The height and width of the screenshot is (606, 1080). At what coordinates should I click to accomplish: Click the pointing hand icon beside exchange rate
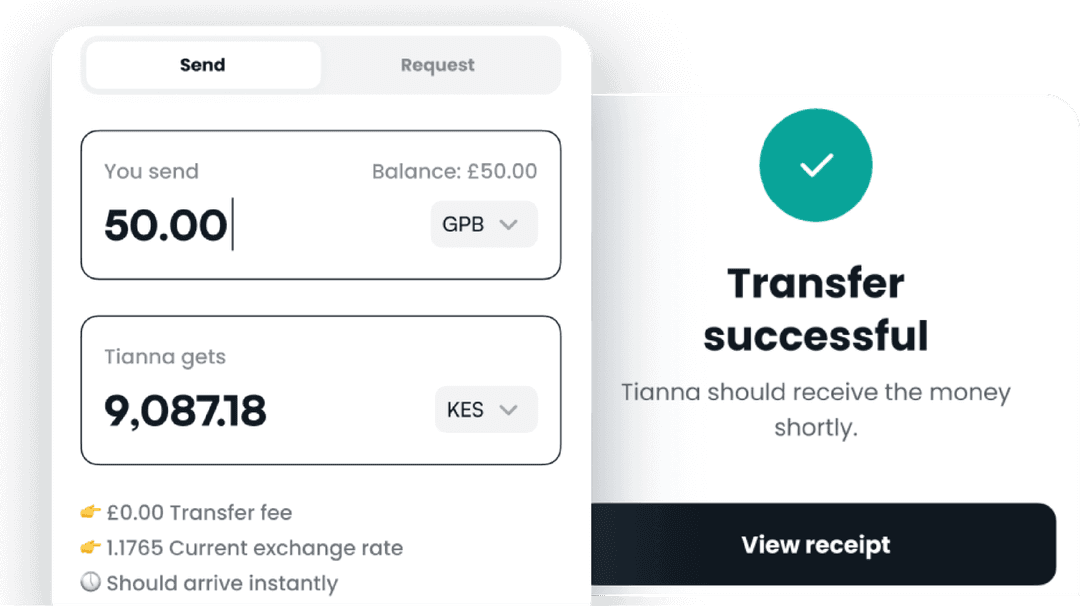[91, 548]
